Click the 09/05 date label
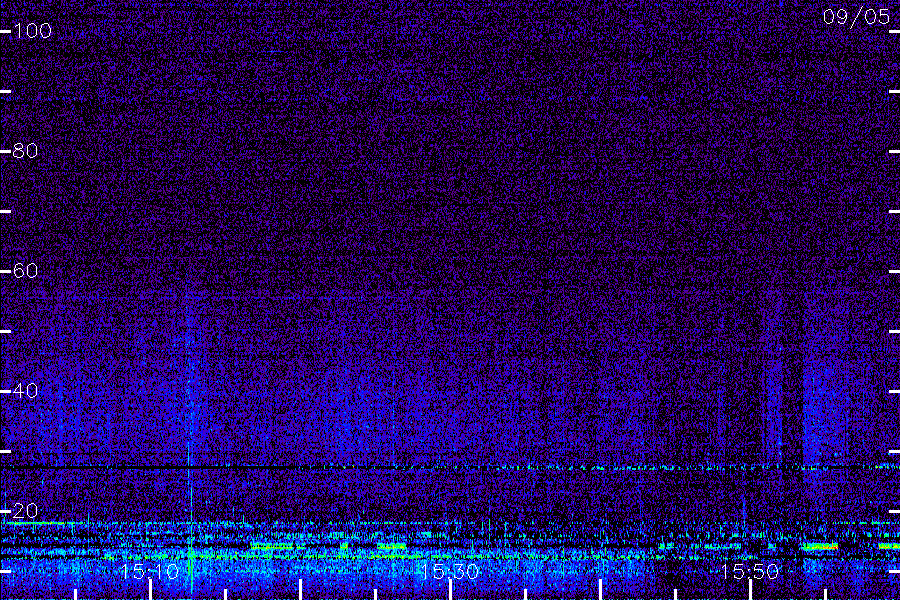 (x=856, y=17)
